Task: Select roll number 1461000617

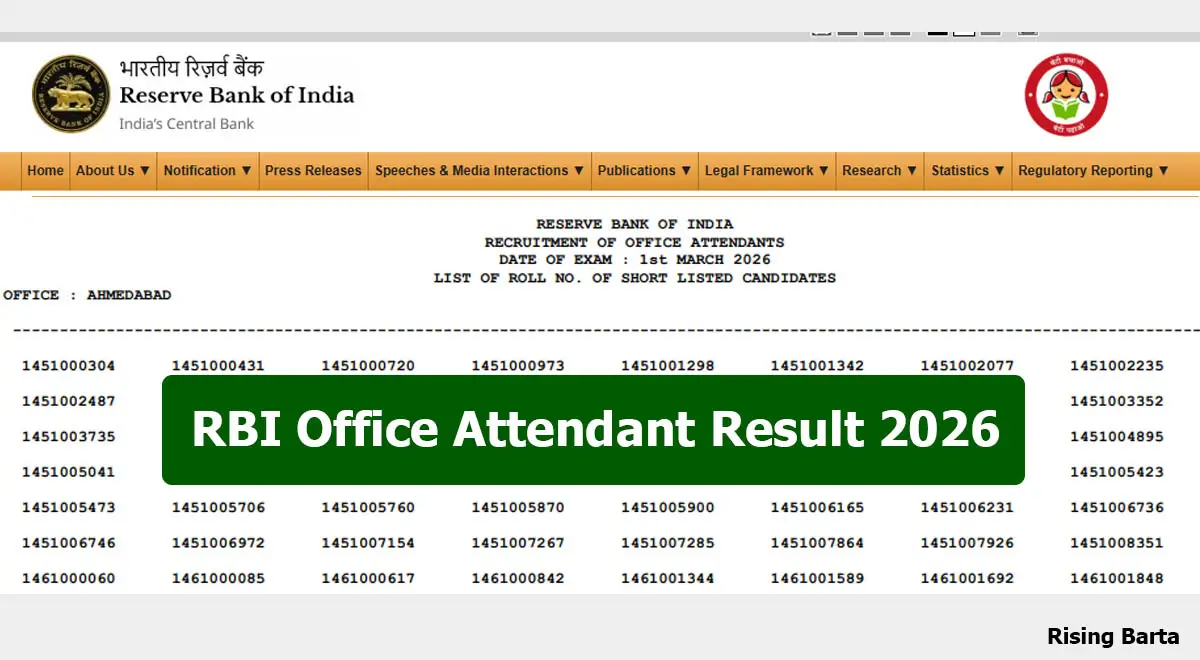Action: (368, 579)
